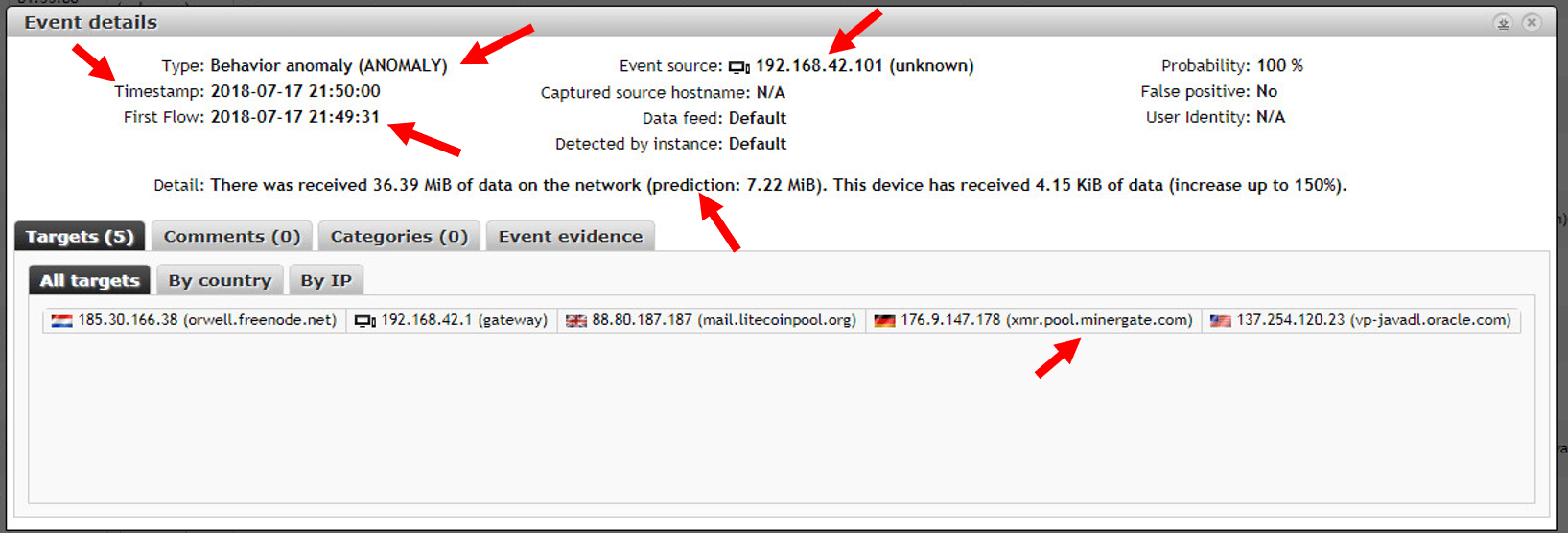Screen dimensions: 1568x533
Task: Close the Event details dialog
Action: click(1532, 22)
